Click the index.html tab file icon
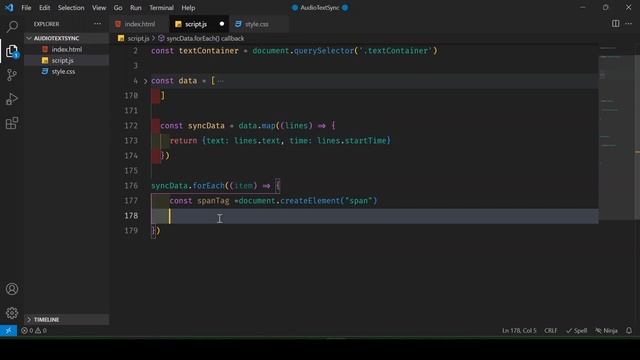Screen dimensions: 640x360 pos(118,24)
